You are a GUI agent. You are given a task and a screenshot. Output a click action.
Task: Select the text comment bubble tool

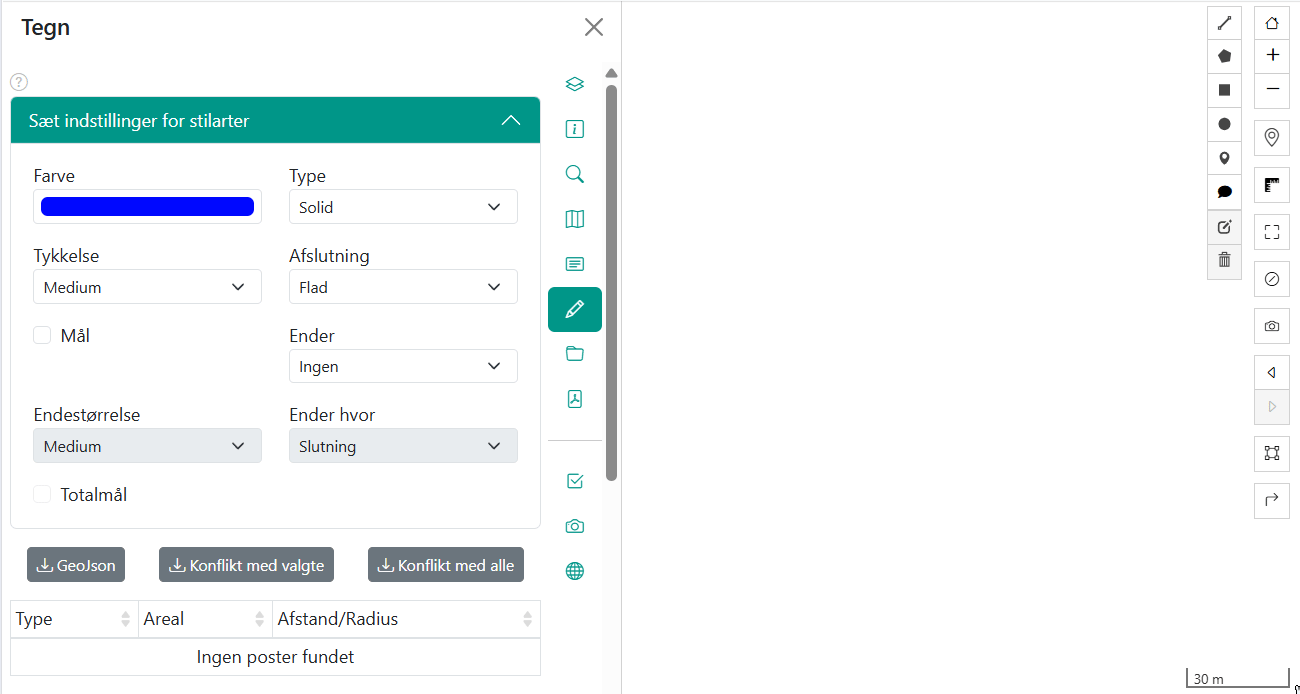point(1224,192)
